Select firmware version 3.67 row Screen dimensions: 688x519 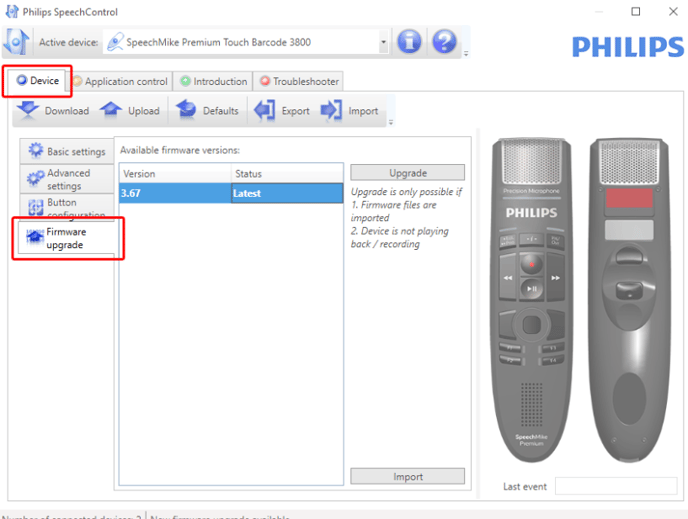tap(231, 193)
